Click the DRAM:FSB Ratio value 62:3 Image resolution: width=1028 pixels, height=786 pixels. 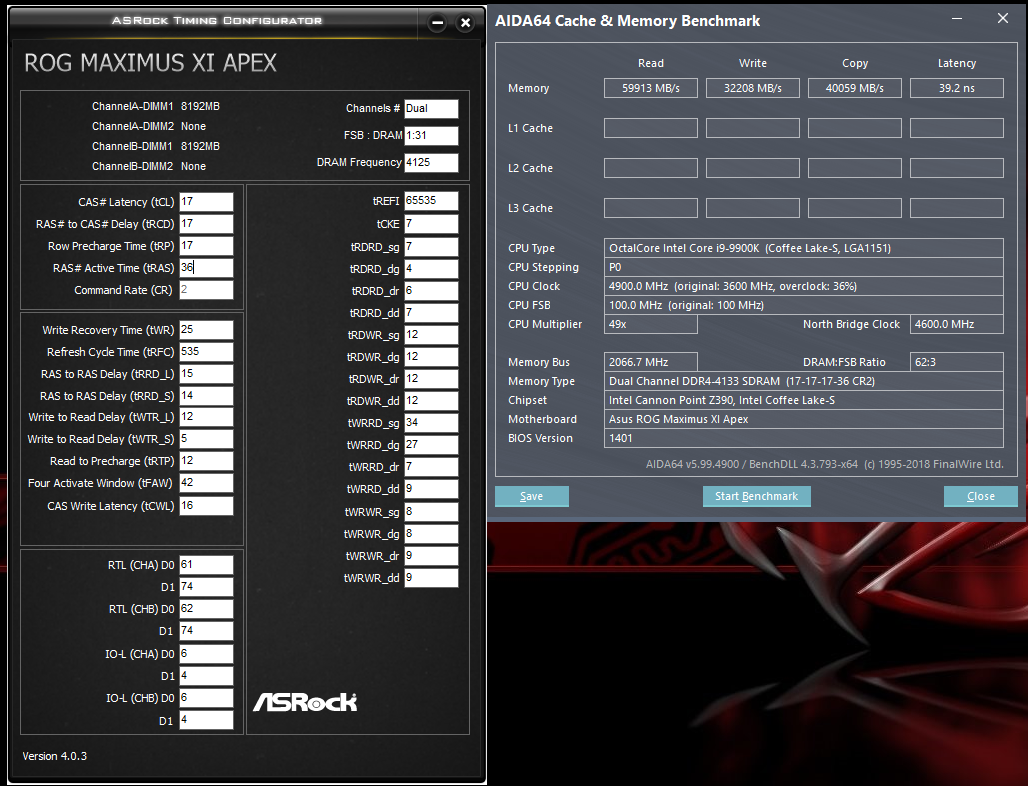(957, 362)
